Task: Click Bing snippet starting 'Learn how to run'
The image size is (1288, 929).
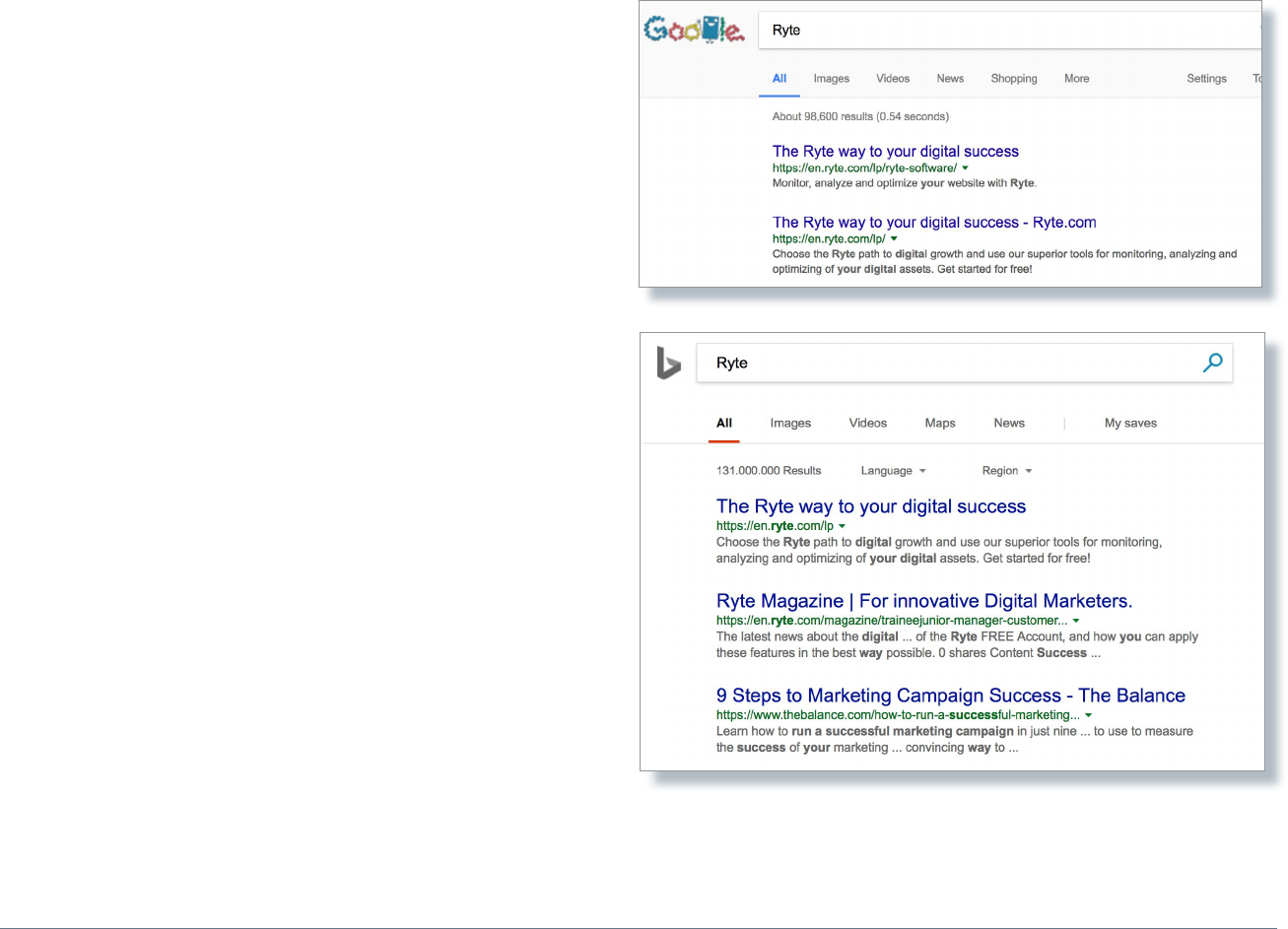Action: pyautogui.click(x=955, y=740)
